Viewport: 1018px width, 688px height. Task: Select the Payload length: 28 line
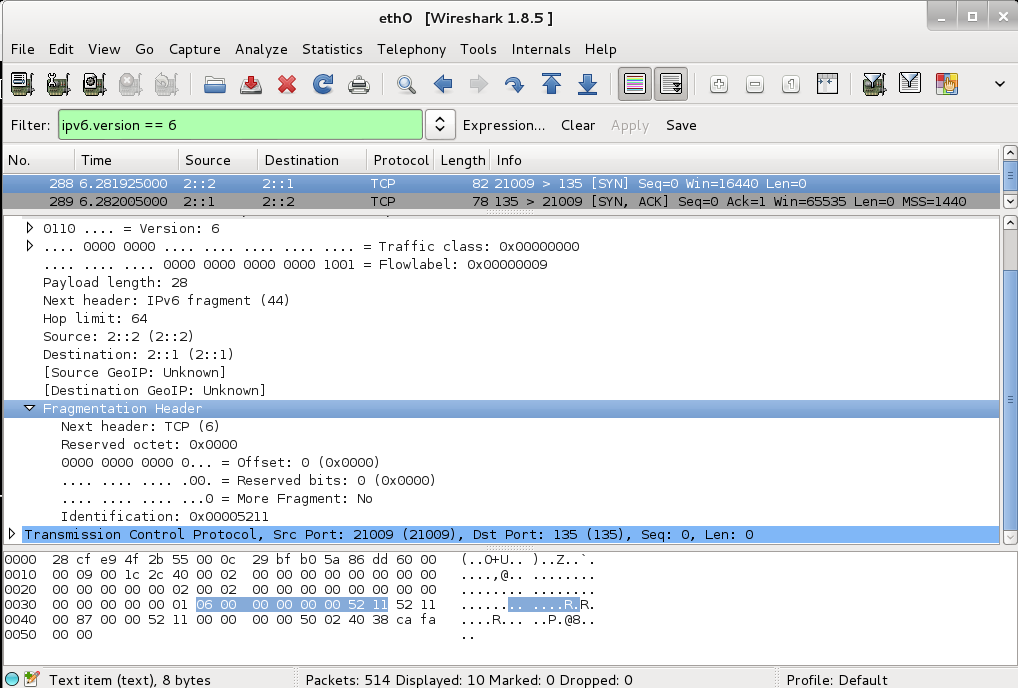[115, 282]
